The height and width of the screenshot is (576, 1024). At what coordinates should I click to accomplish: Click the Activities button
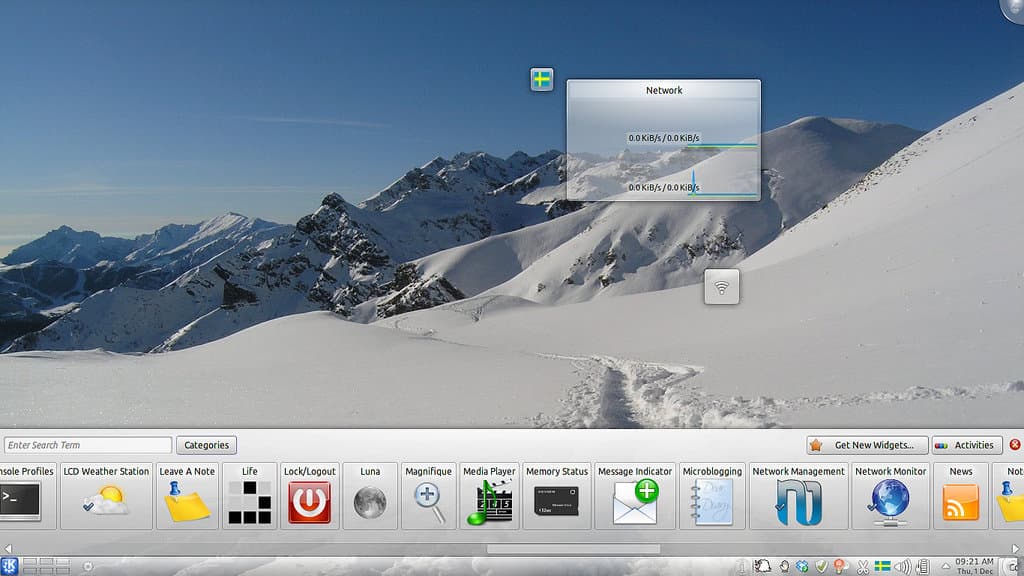966,445
